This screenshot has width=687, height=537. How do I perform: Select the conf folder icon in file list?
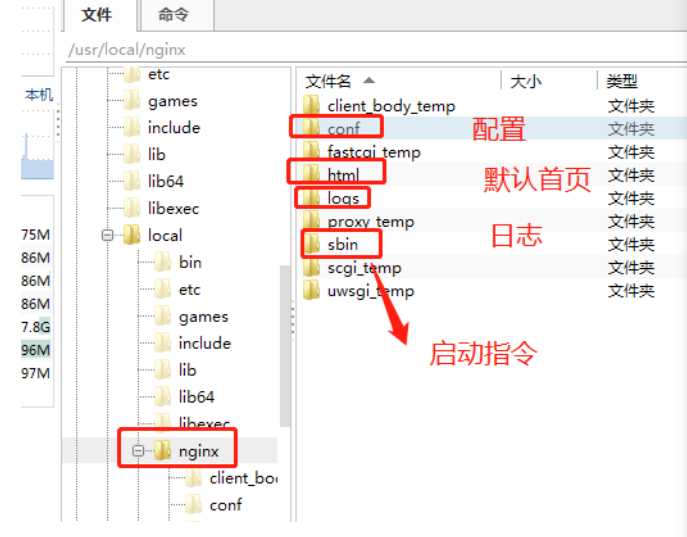(x=312, y=128)
